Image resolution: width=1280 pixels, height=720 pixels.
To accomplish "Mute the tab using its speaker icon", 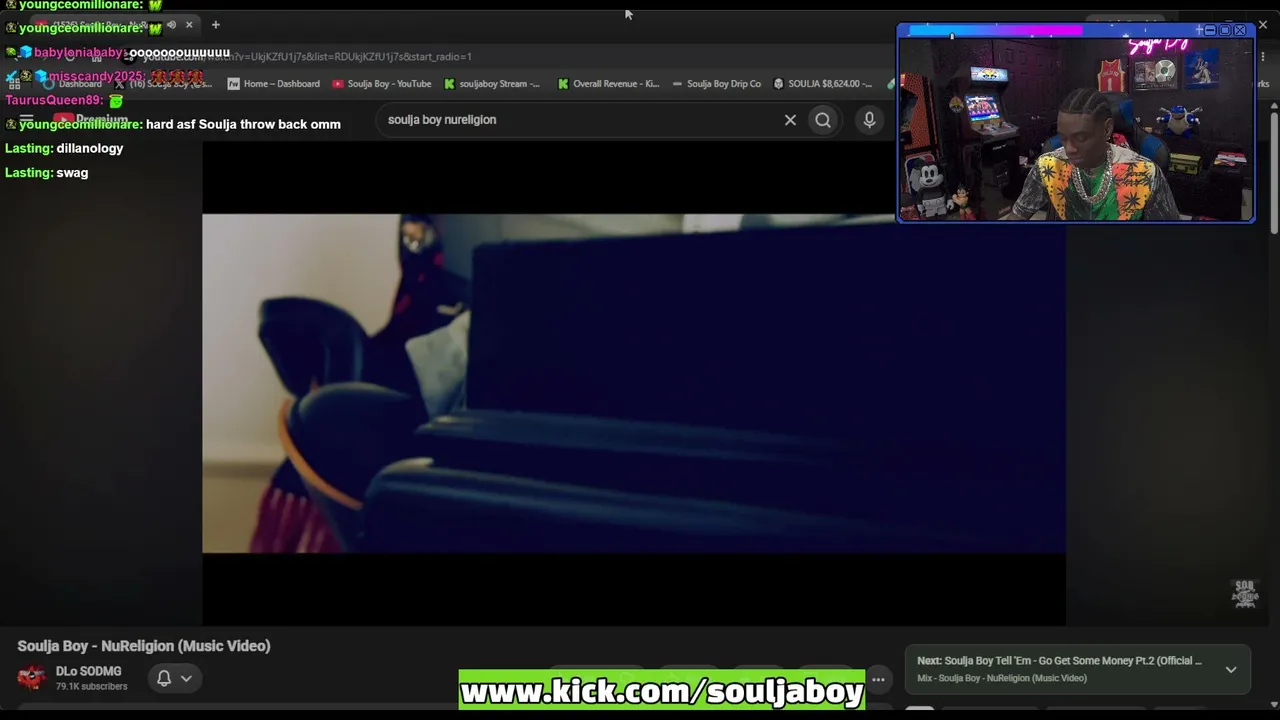I will point(172,25).
